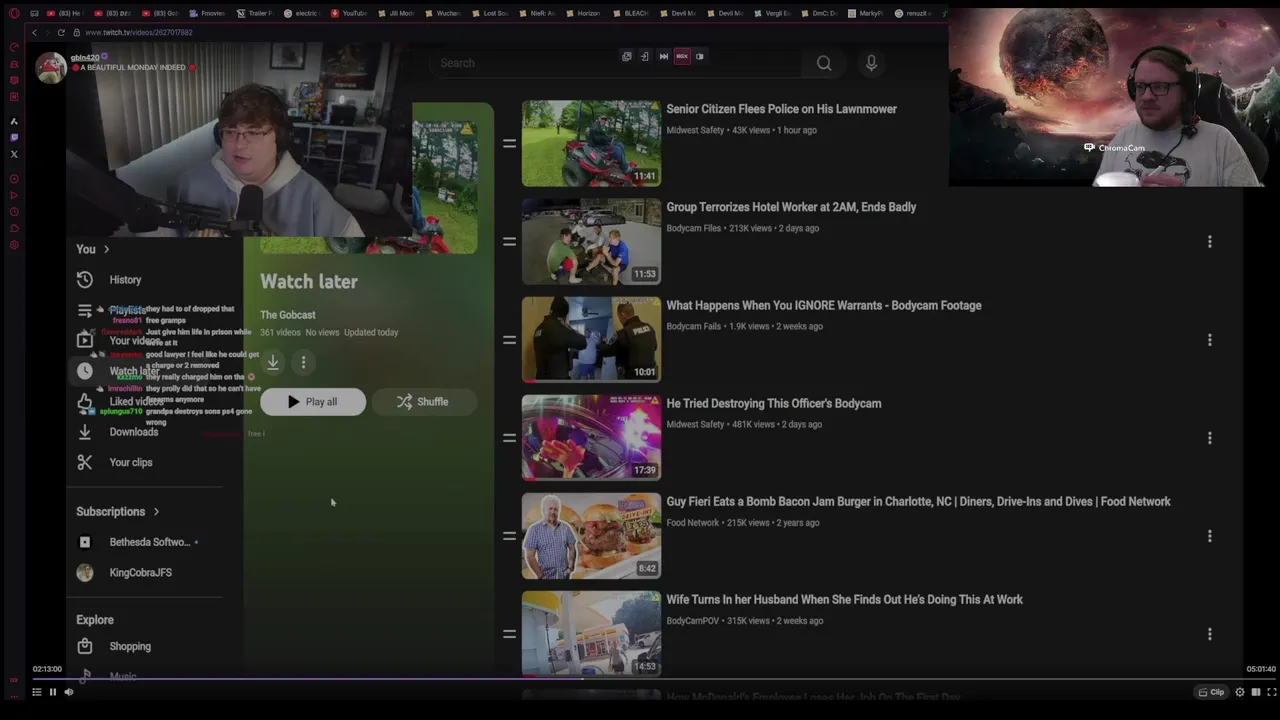Open Watch later playlist three-dot menu
Image resolution: width=1280 pixels, height=720 pixels.
coord(303,362)
